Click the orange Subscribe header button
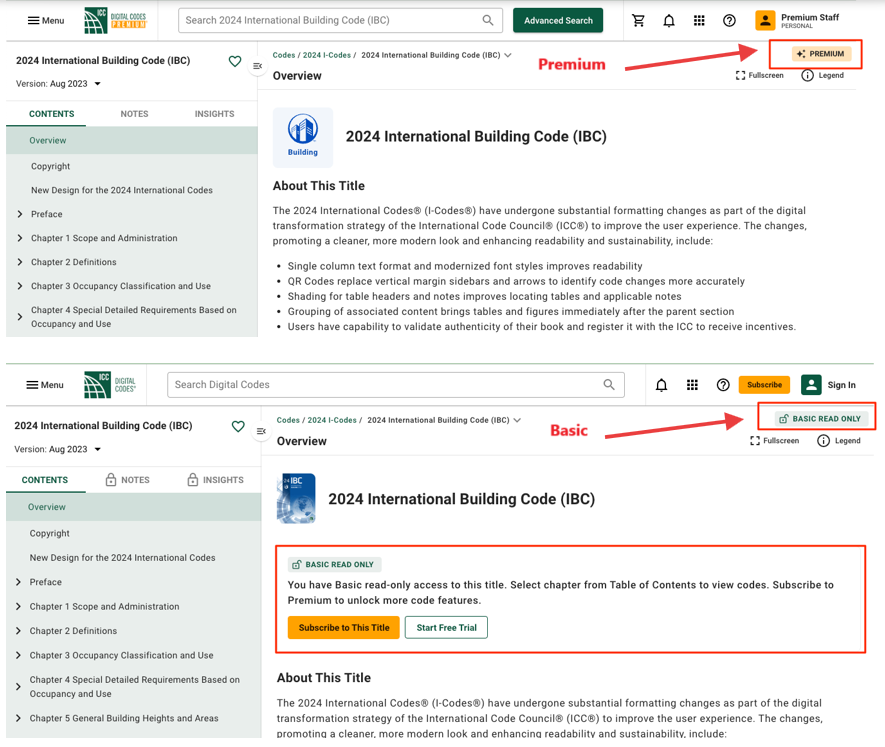 point(764,385)
